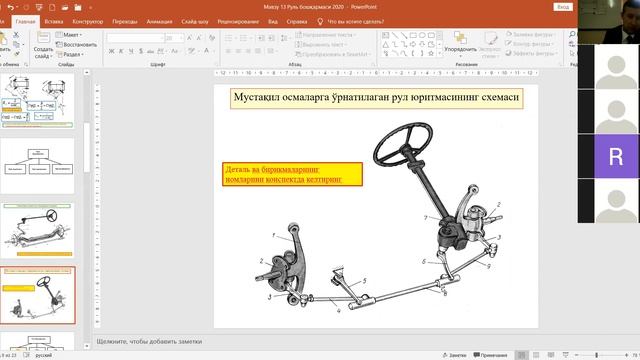Increase list indent level

tap(271, 38)
